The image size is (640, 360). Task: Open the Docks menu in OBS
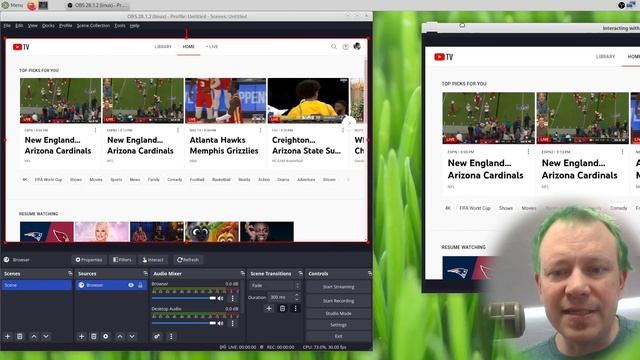click(48, 25)
